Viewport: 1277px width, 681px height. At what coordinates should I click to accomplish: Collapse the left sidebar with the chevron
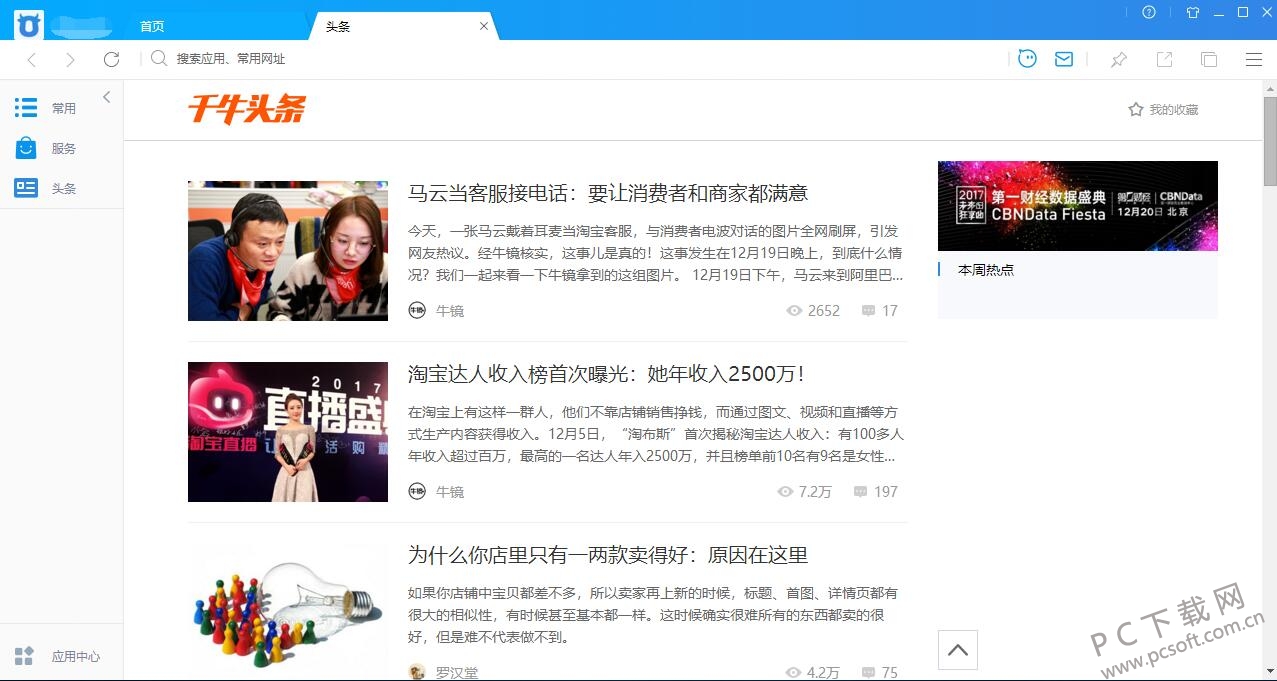pos(106,97)
